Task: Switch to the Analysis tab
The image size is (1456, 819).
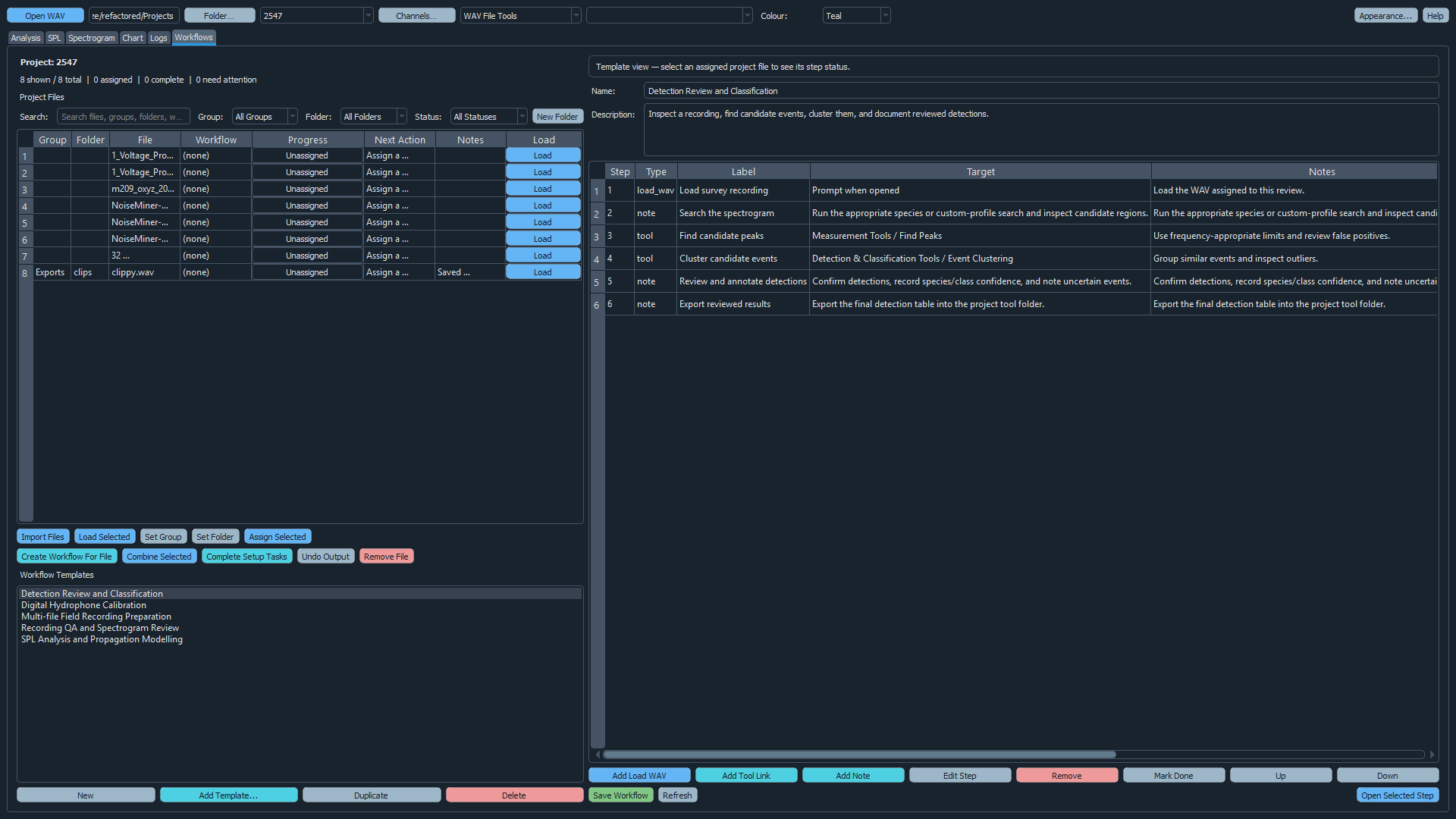Action: tap(26, 38)
